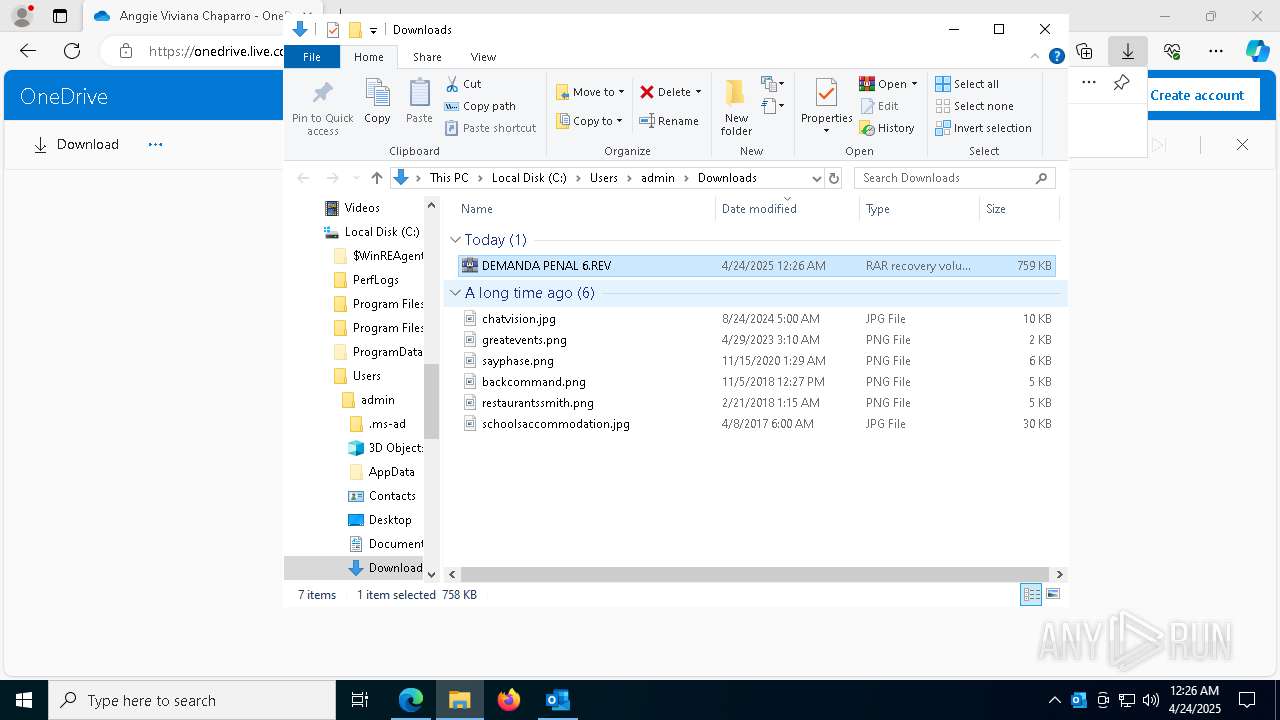Click the Search Downloads field
Image resolution: width=1280 pixels, height=720 pixels.
pos(954,178)
